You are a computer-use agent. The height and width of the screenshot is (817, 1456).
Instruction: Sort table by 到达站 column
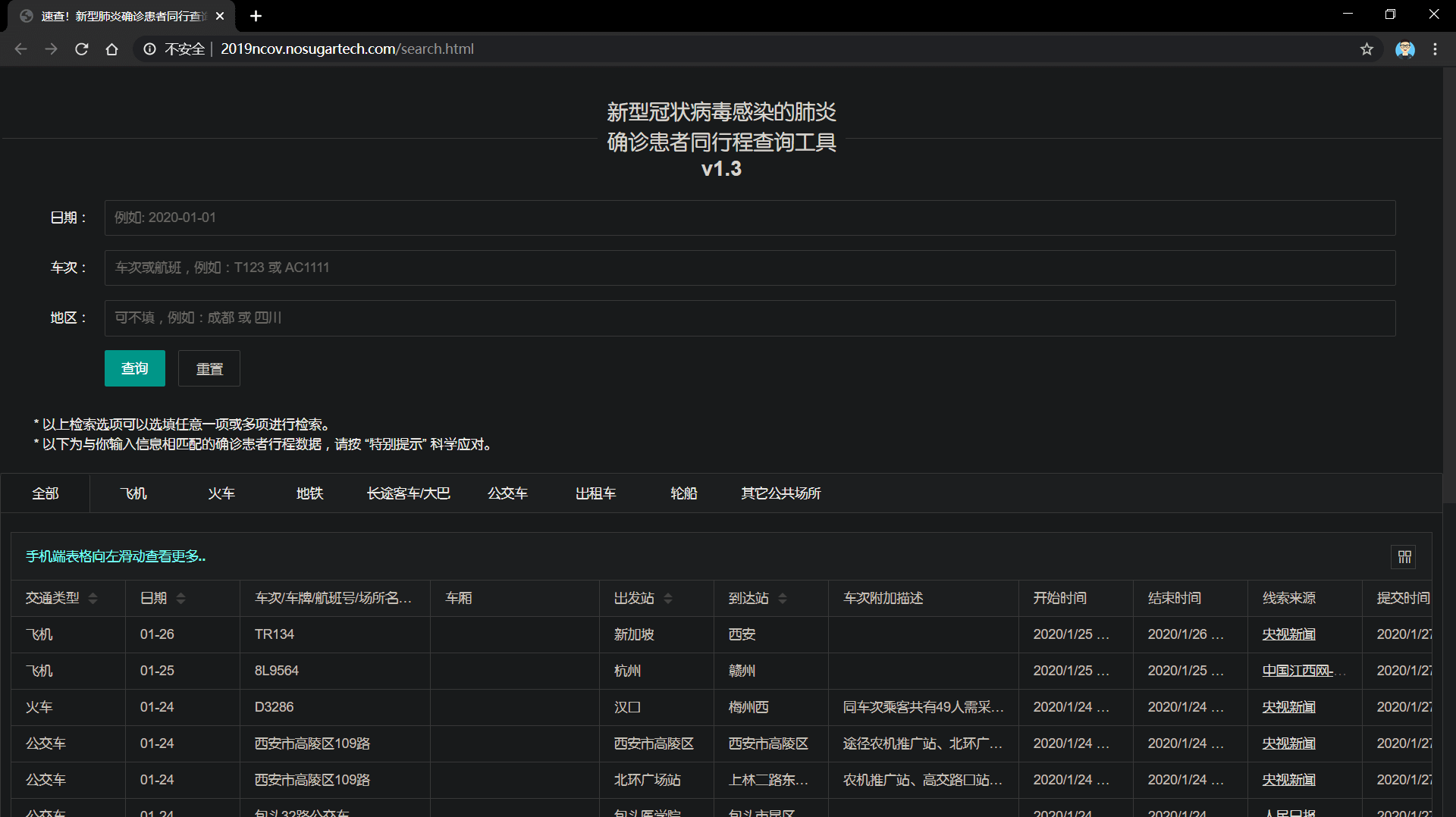click(x=783, y=598)
